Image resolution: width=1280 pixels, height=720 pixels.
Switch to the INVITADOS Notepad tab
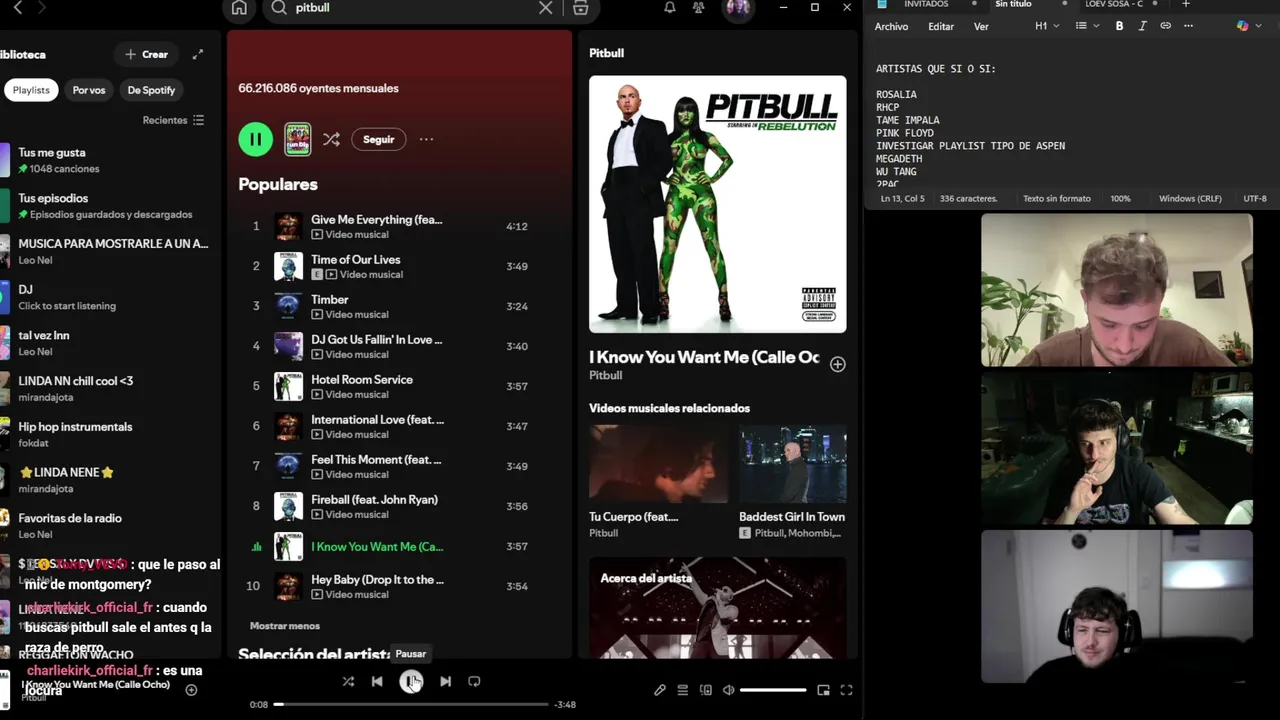(x=925, y=4)
